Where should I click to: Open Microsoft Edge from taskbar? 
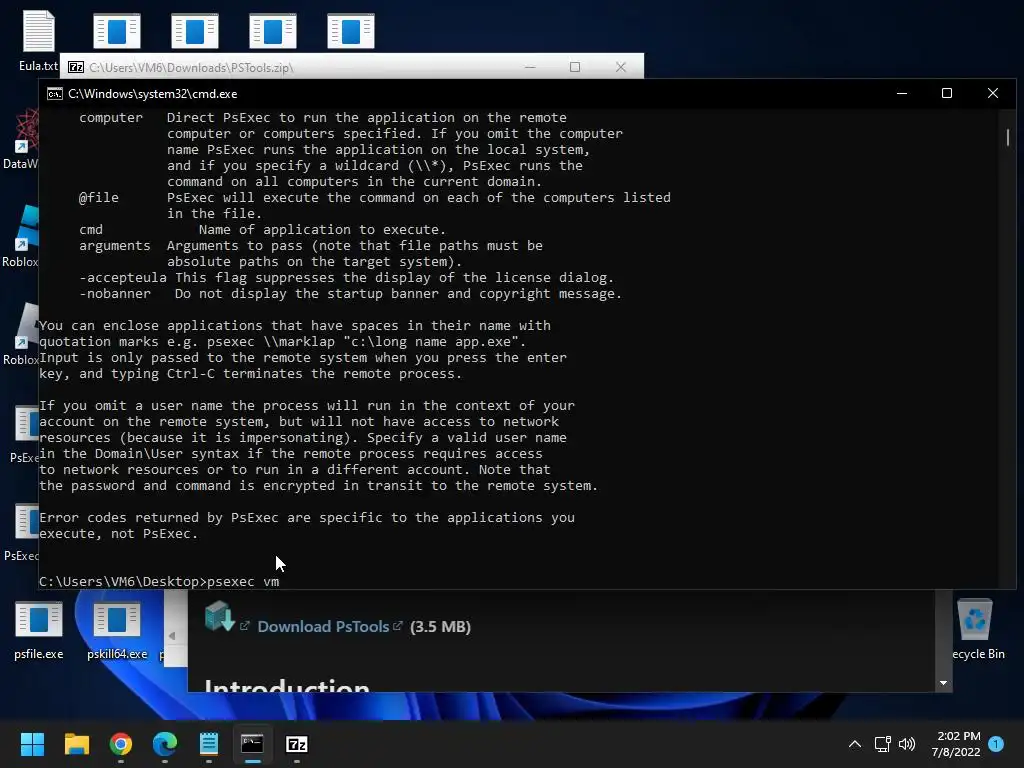(x=165, y=744)
